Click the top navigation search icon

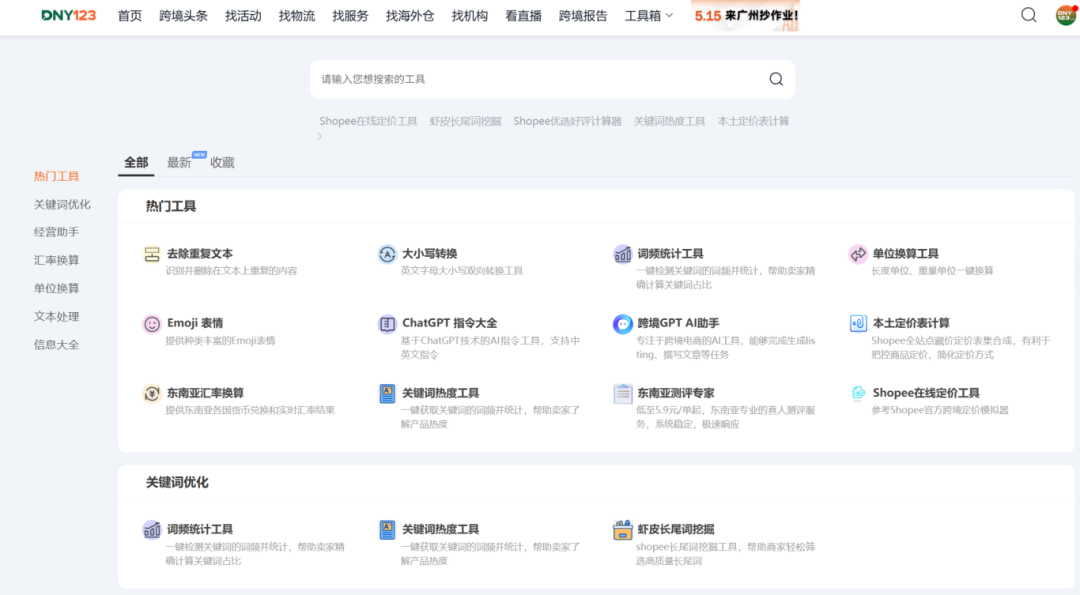pos(1028,15)
